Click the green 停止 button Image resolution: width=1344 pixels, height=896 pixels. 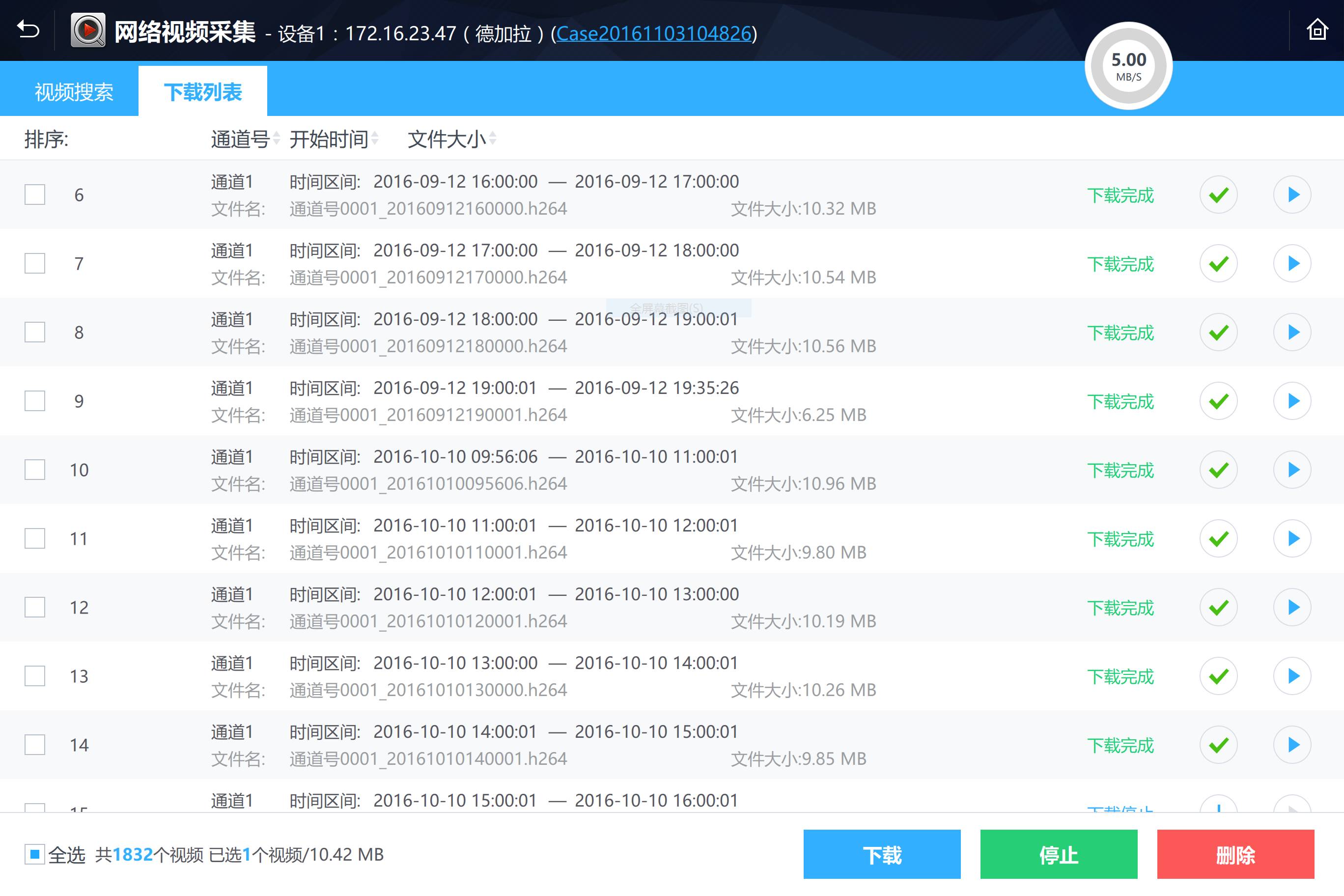point(1058,854)
